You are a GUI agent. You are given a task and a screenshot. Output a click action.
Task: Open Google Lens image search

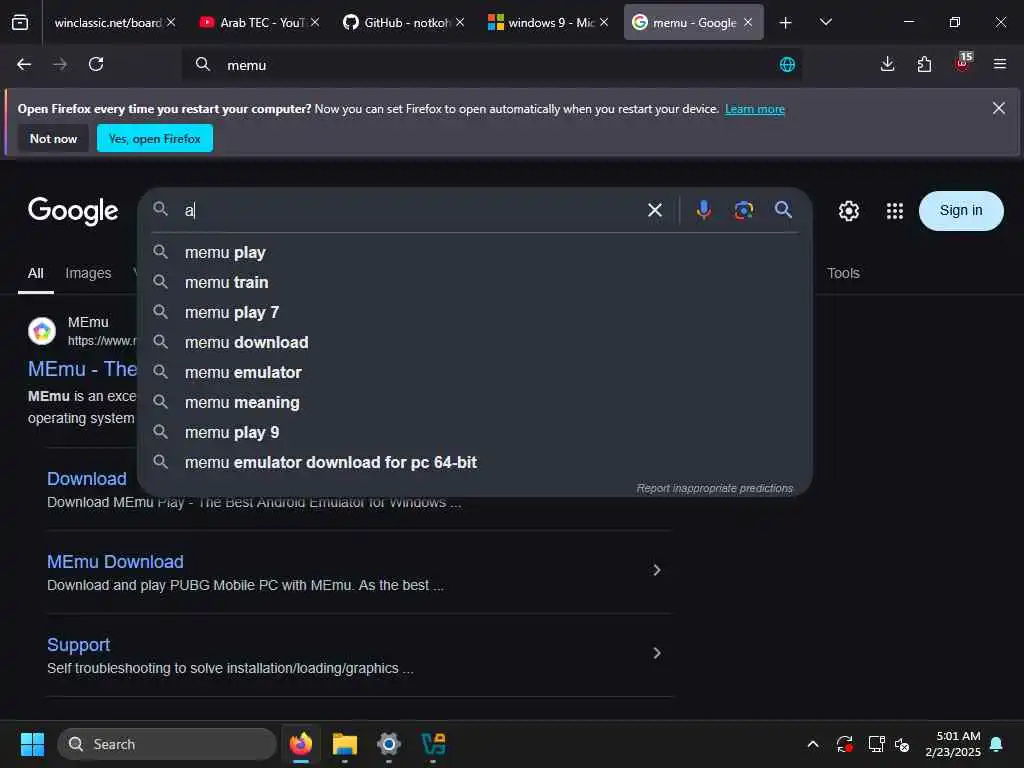(743, 210)
